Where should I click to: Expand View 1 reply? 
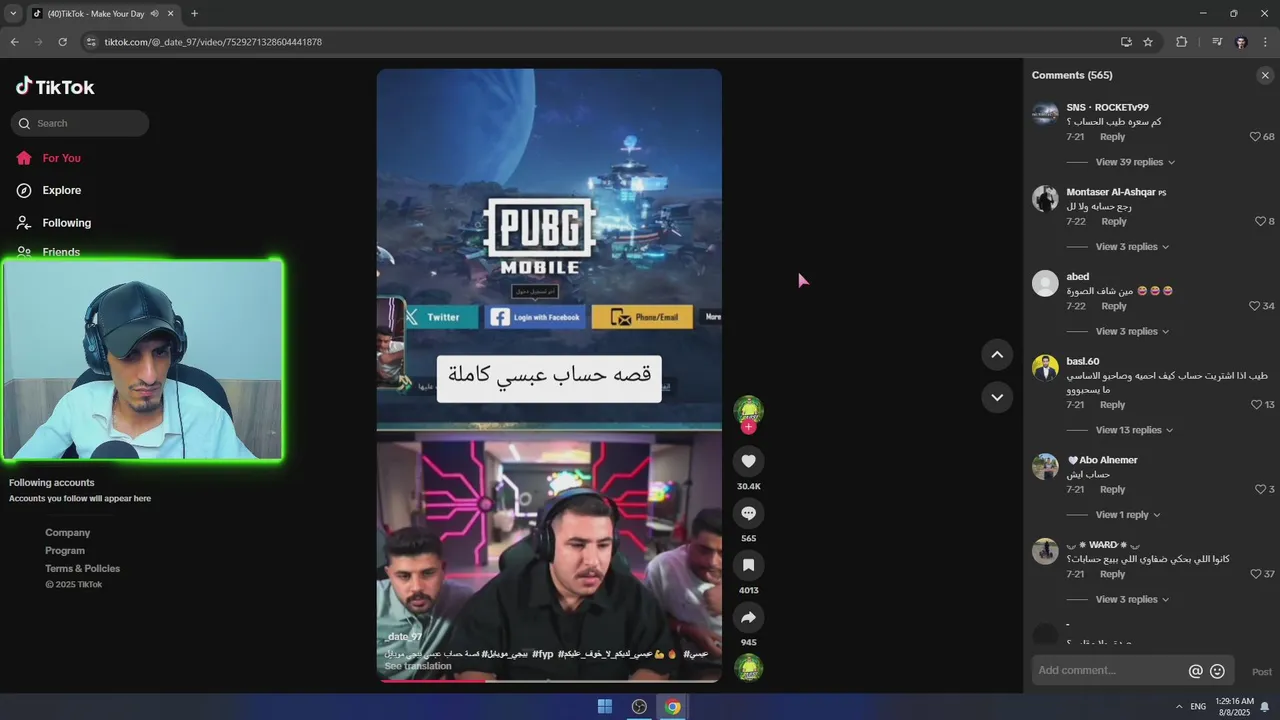point(1128,515)
